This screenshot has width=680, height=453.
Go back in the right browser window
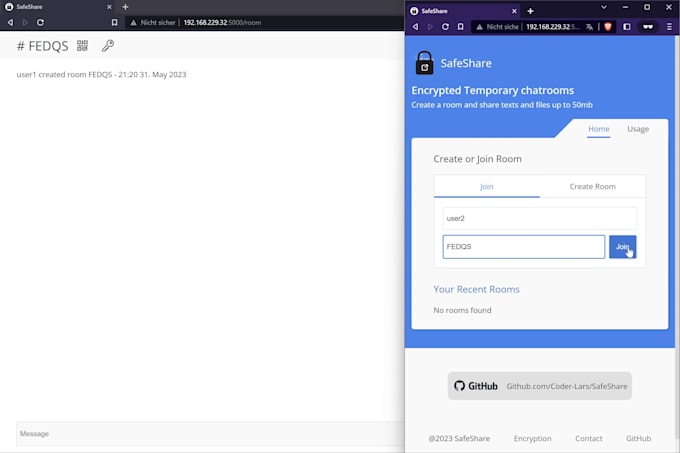point(415,27)
